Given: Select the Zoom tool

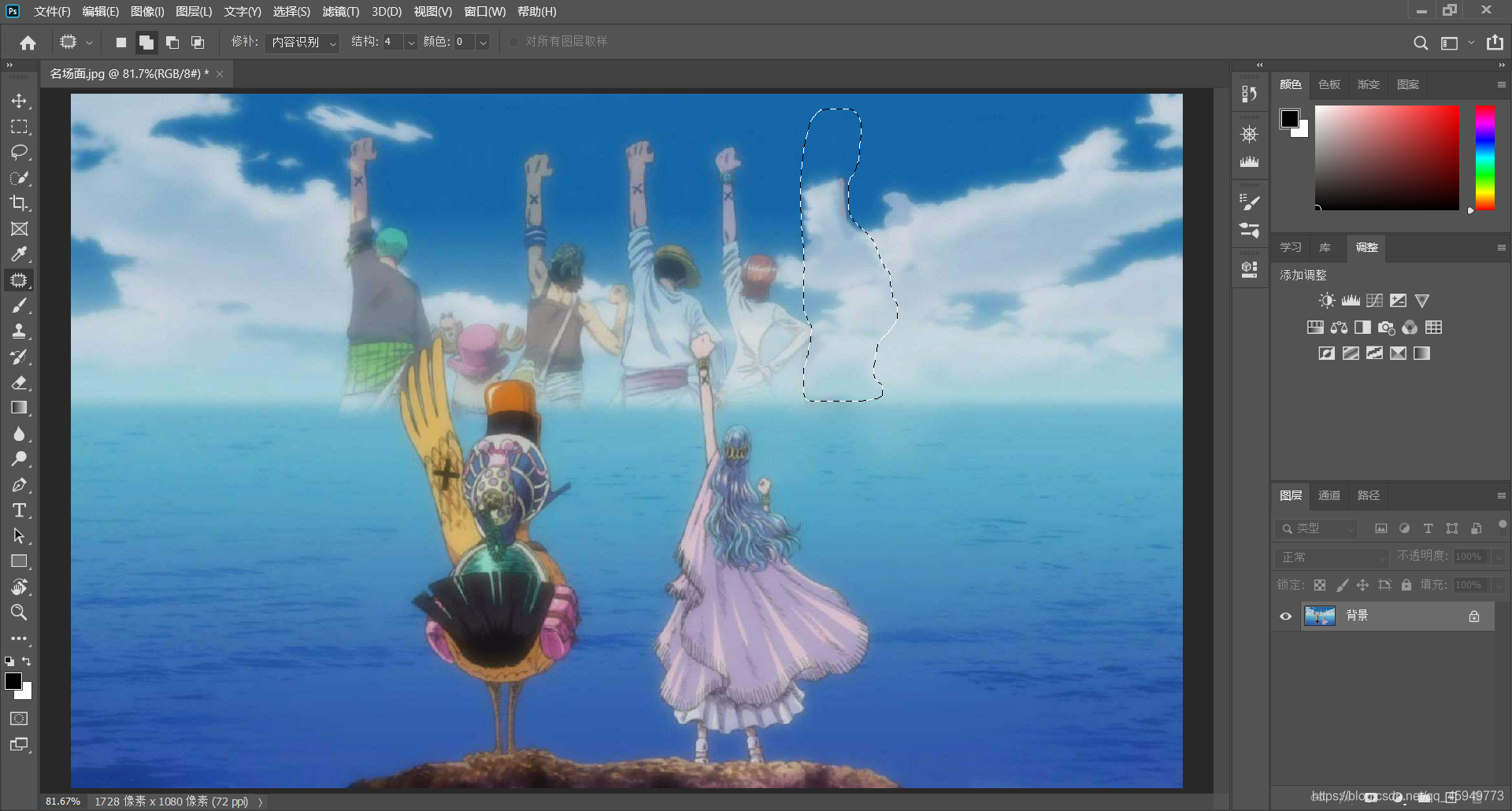Looking at the screenshot, I should pos(19,613).
